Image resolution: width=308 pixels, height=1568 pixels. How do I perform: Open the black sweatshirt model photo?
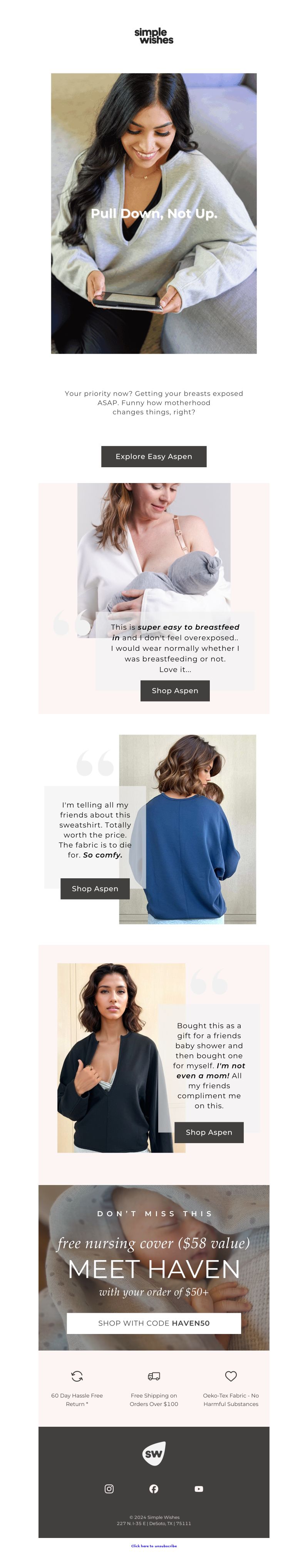(121, 1058)
